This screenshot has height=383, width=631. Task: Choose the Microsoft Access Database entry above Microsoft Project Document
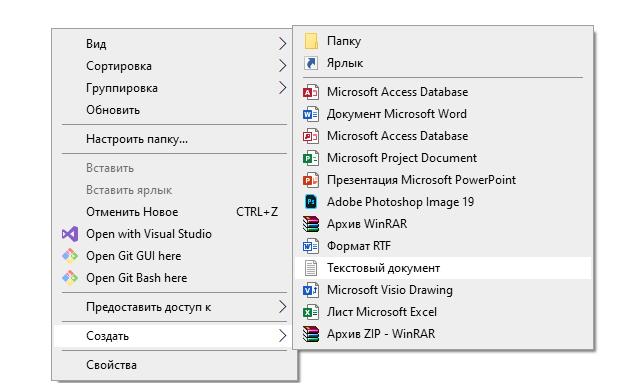[x=443, y=136]
